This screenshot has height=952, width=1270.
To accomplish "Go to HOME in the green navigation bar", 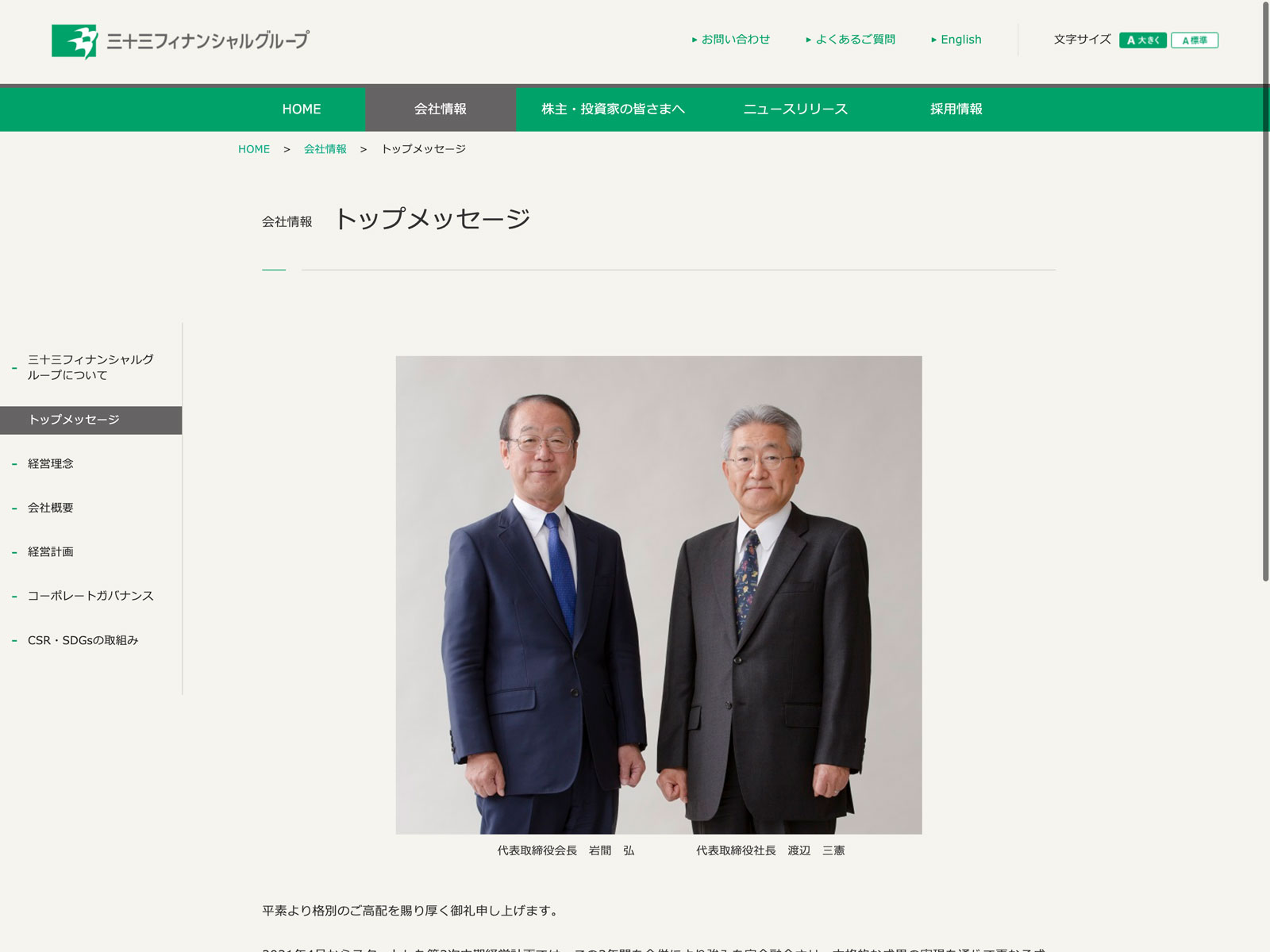I will coord(302,109).
